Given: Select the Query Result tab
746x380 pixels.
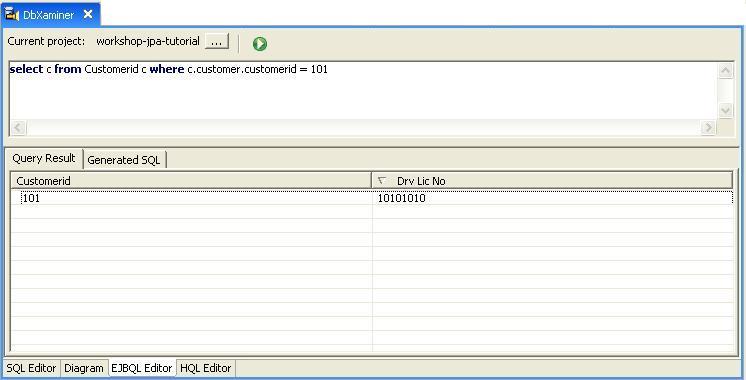Looking at the screenshot, I should [44, 158].
